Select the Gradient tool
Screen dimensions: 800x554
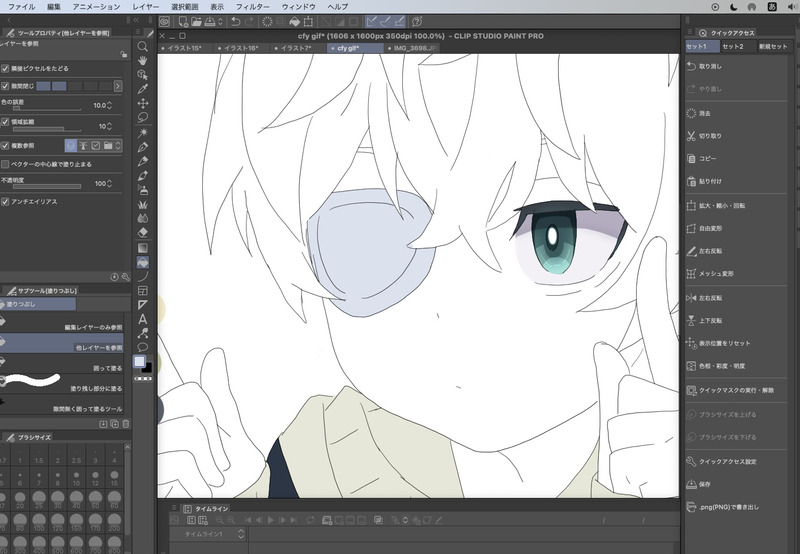point(143,248)
